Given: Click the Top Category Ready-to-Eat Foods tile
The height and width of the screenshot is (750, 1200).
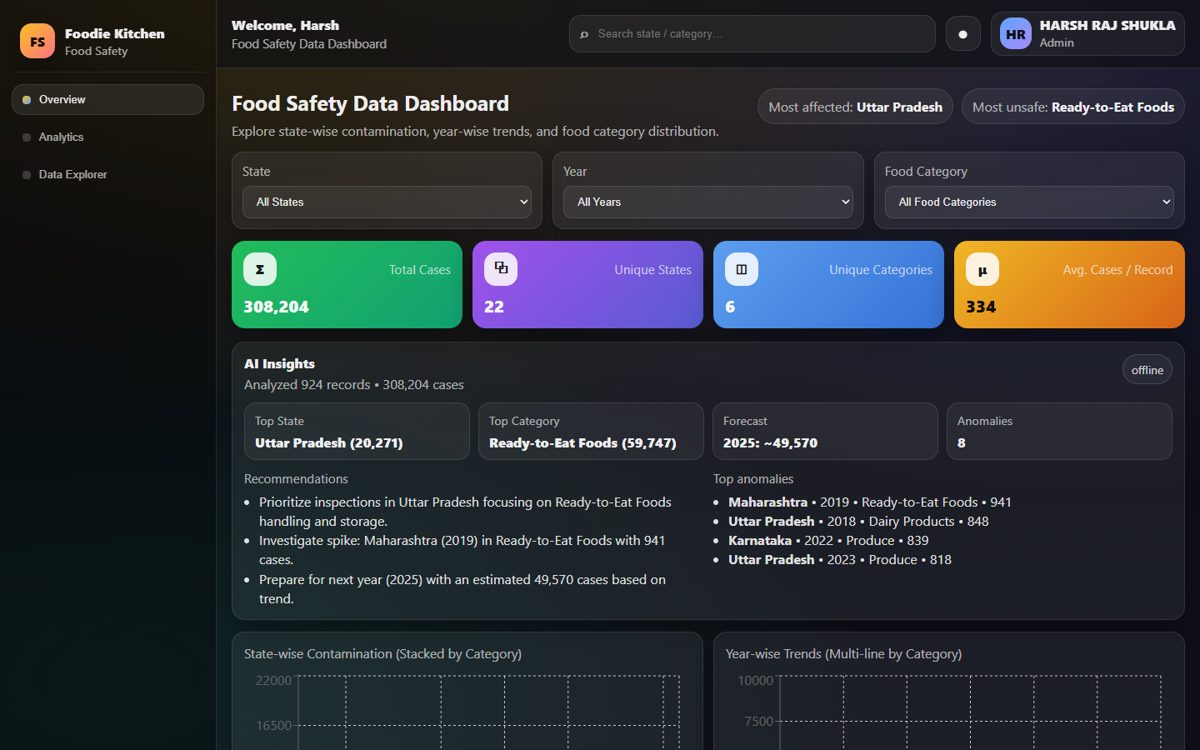Looking at the screenshot, I should pyautogui.click(x=591, y=432).
